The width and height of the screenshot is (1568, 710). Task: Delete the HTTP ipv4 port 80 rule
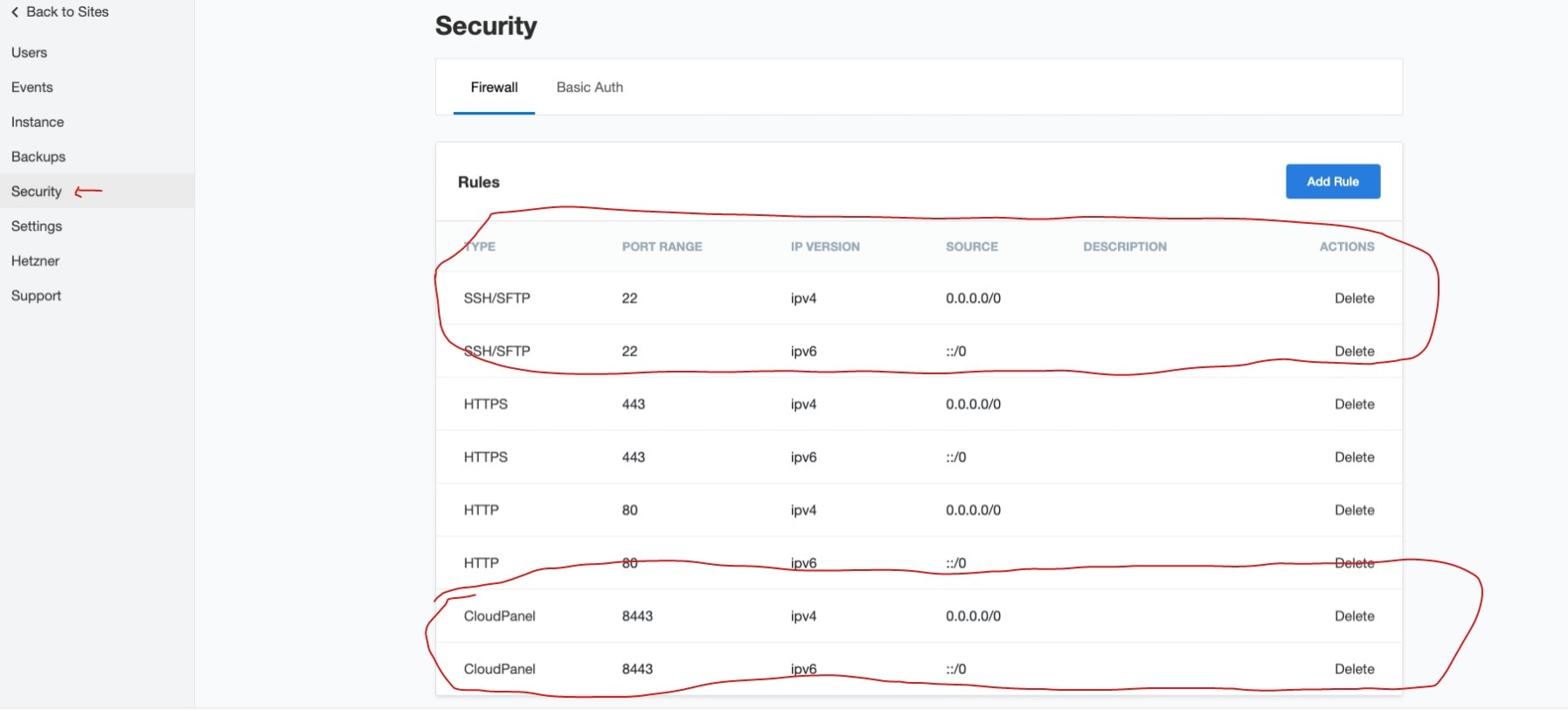[1354, 511]
